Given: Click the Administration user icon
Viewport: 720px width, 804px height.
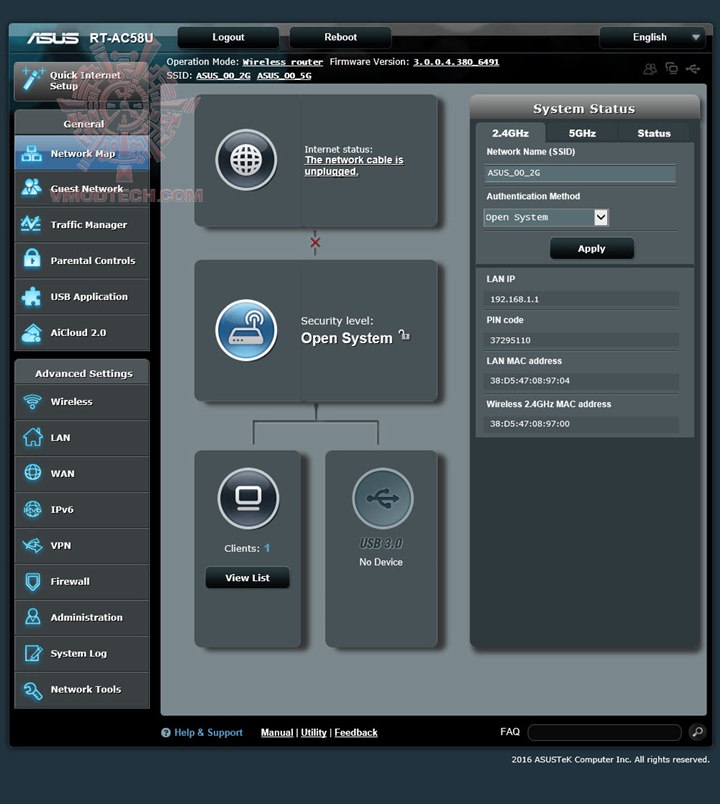Looking at the screenshot, I should click(32, 617).
